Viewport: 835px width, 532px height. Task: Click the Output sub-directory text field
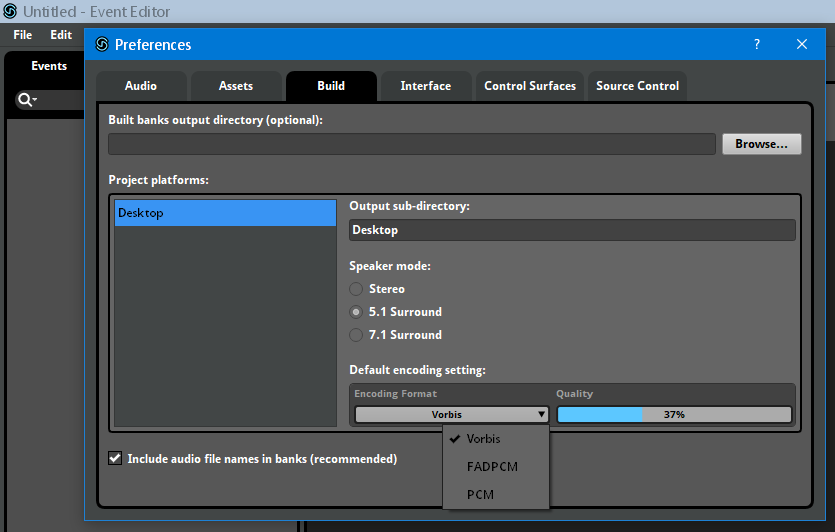pos(572,230)
